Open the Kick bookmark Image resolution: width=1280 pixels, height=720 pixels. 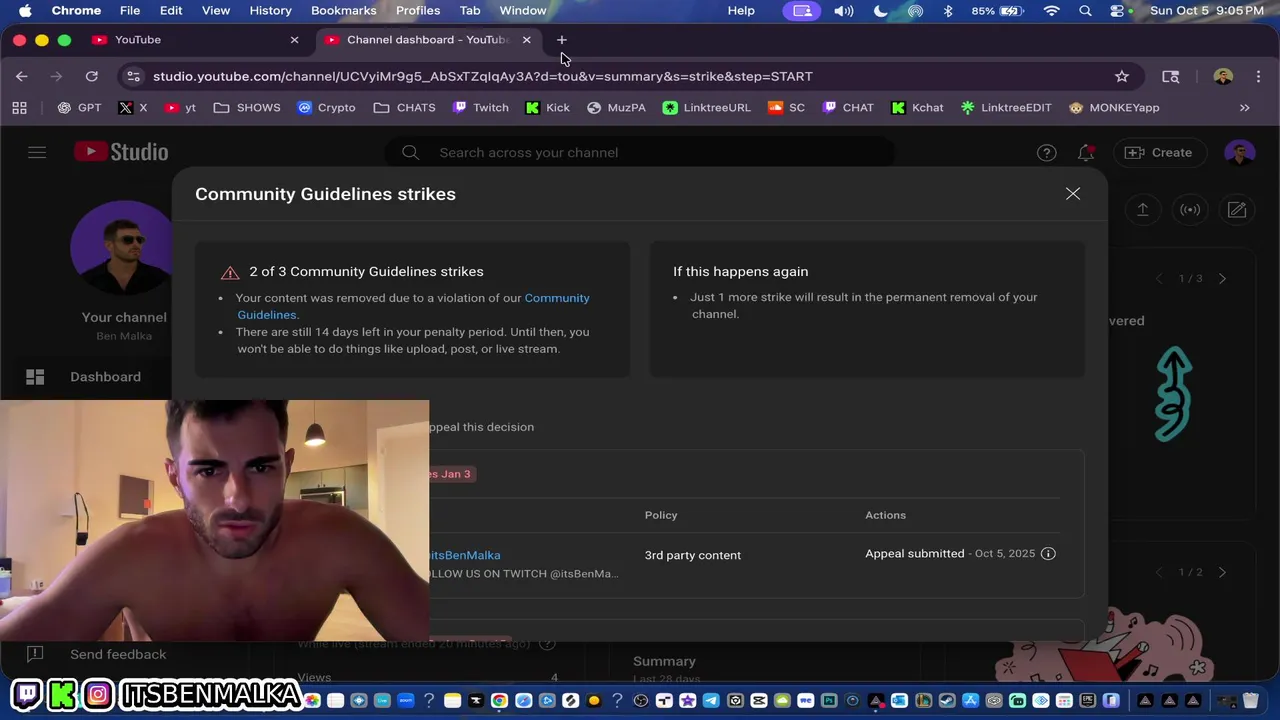[x=548, y=108]
